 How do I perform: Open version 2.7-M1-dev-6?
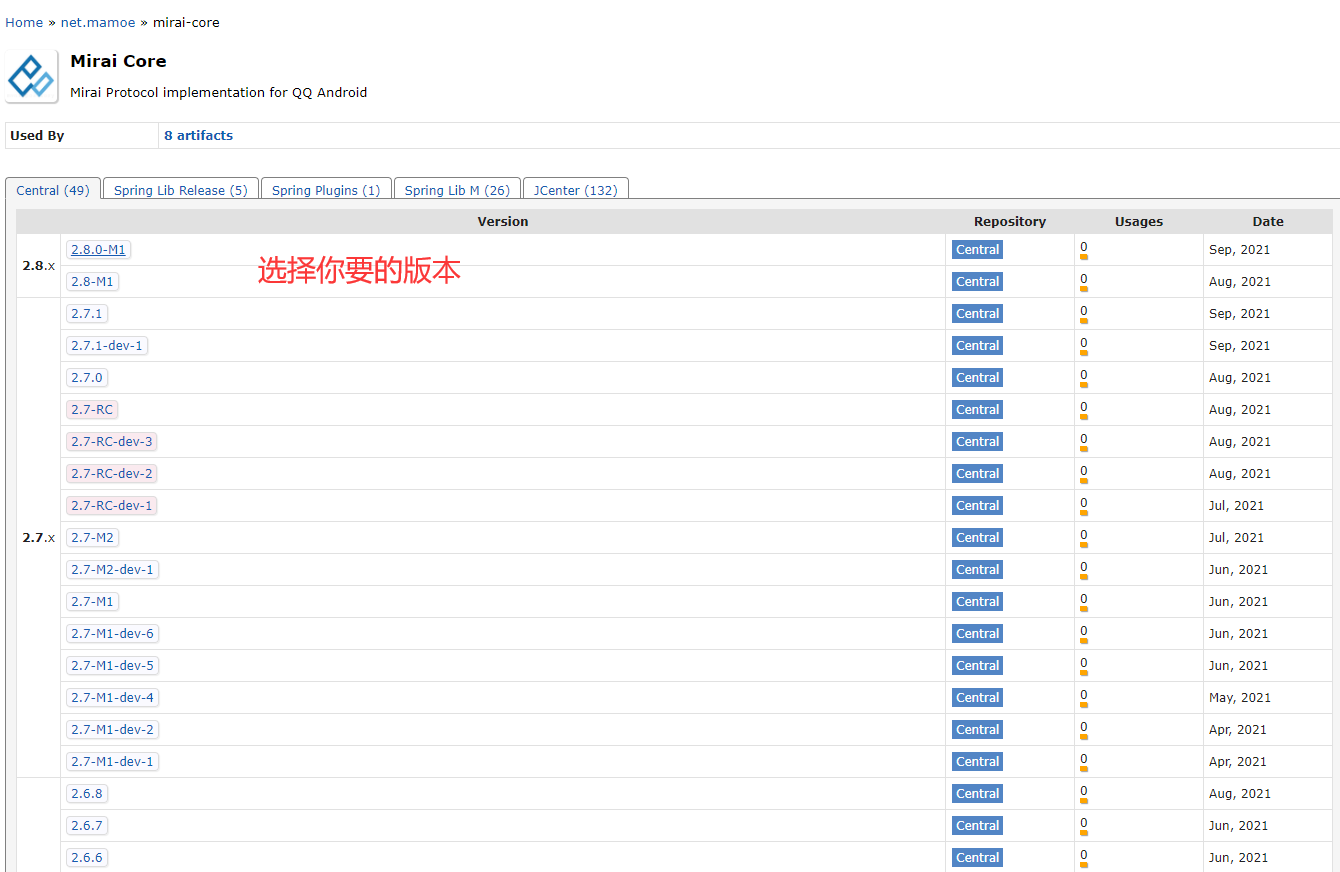click(113, 634)
